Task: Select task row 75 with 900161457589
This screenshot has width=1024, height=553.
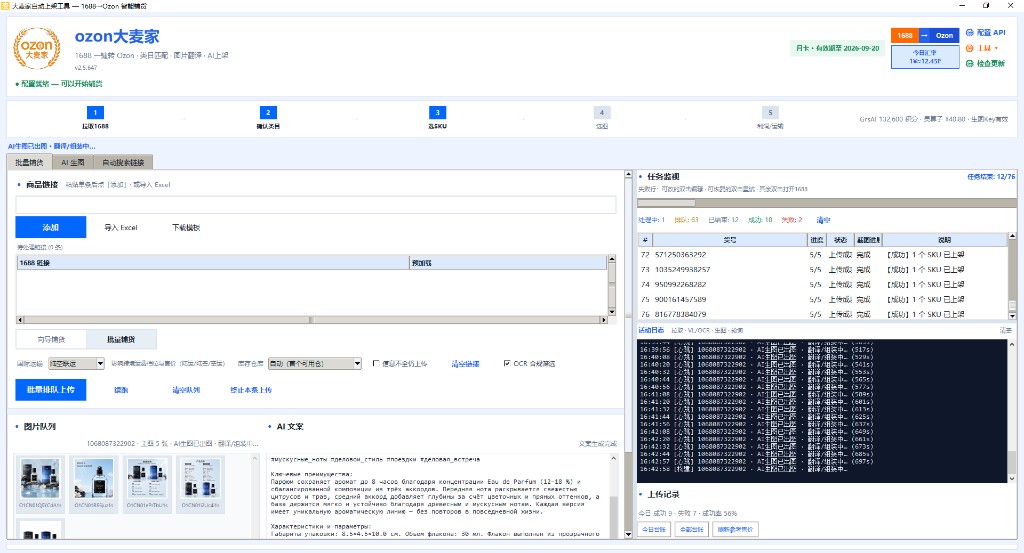Action: (x=823, y=300)
